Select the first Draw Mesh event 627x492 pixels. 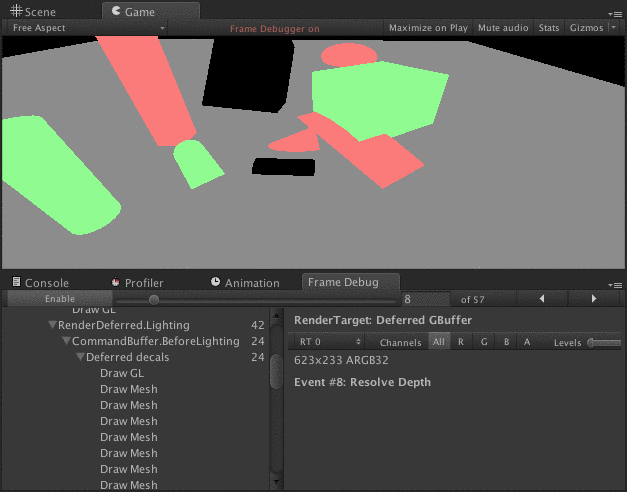(128, 389)
